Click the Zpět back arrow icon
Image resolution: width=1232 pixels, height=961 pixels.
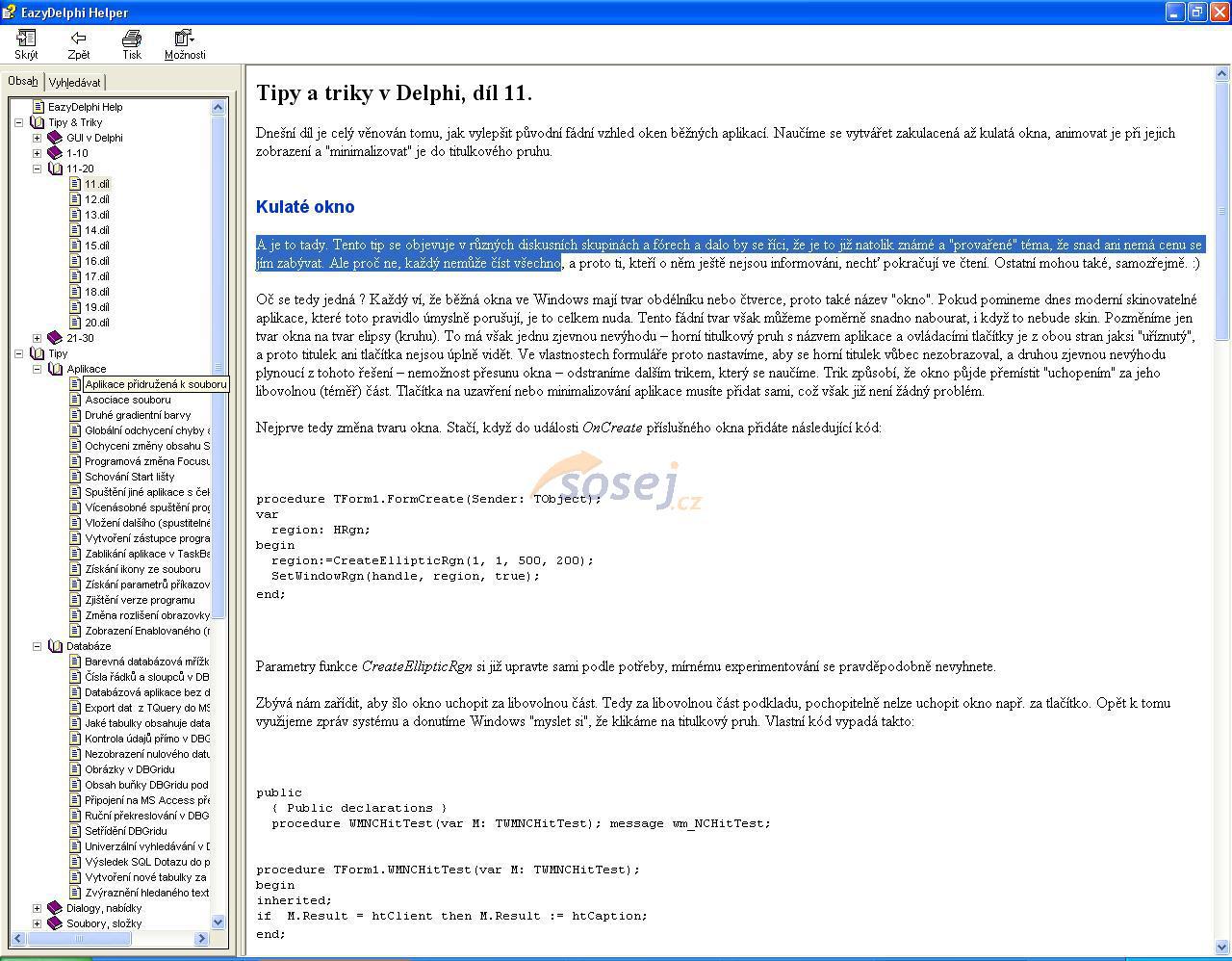pyautogui.click(x=78, y=39)
